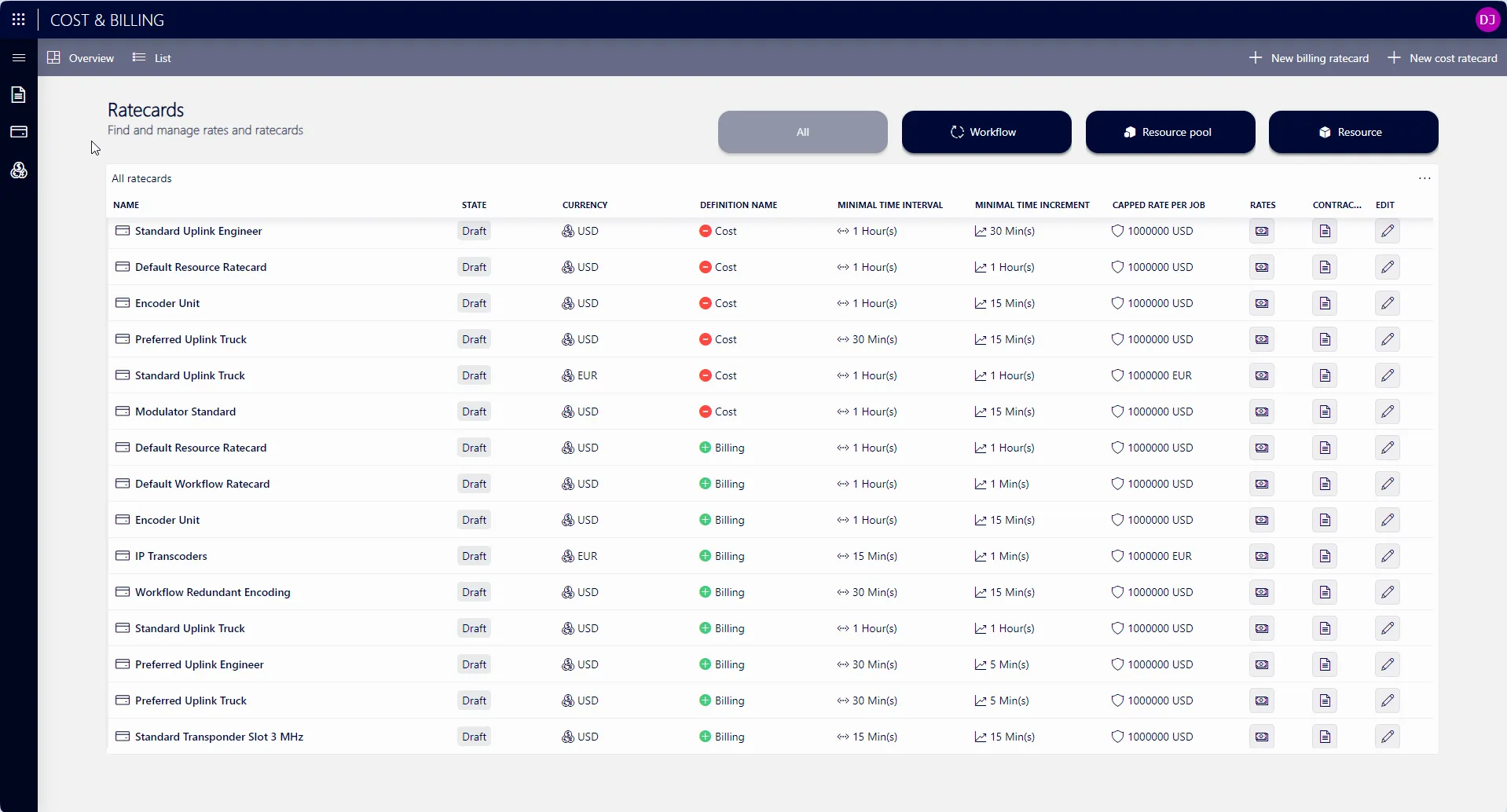Create a new billing ratecard
This screenshot has height=812, width=1507.
[1309, 58]
